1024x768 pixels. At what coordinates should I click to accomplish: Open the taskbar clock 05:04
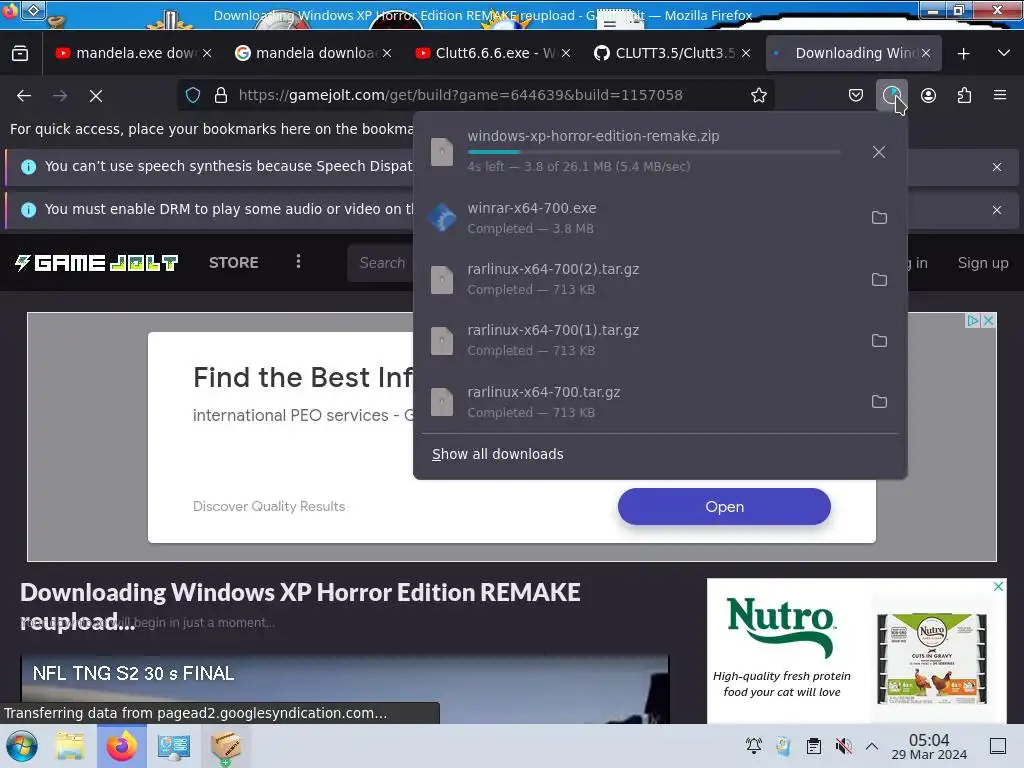pos(929,747)
